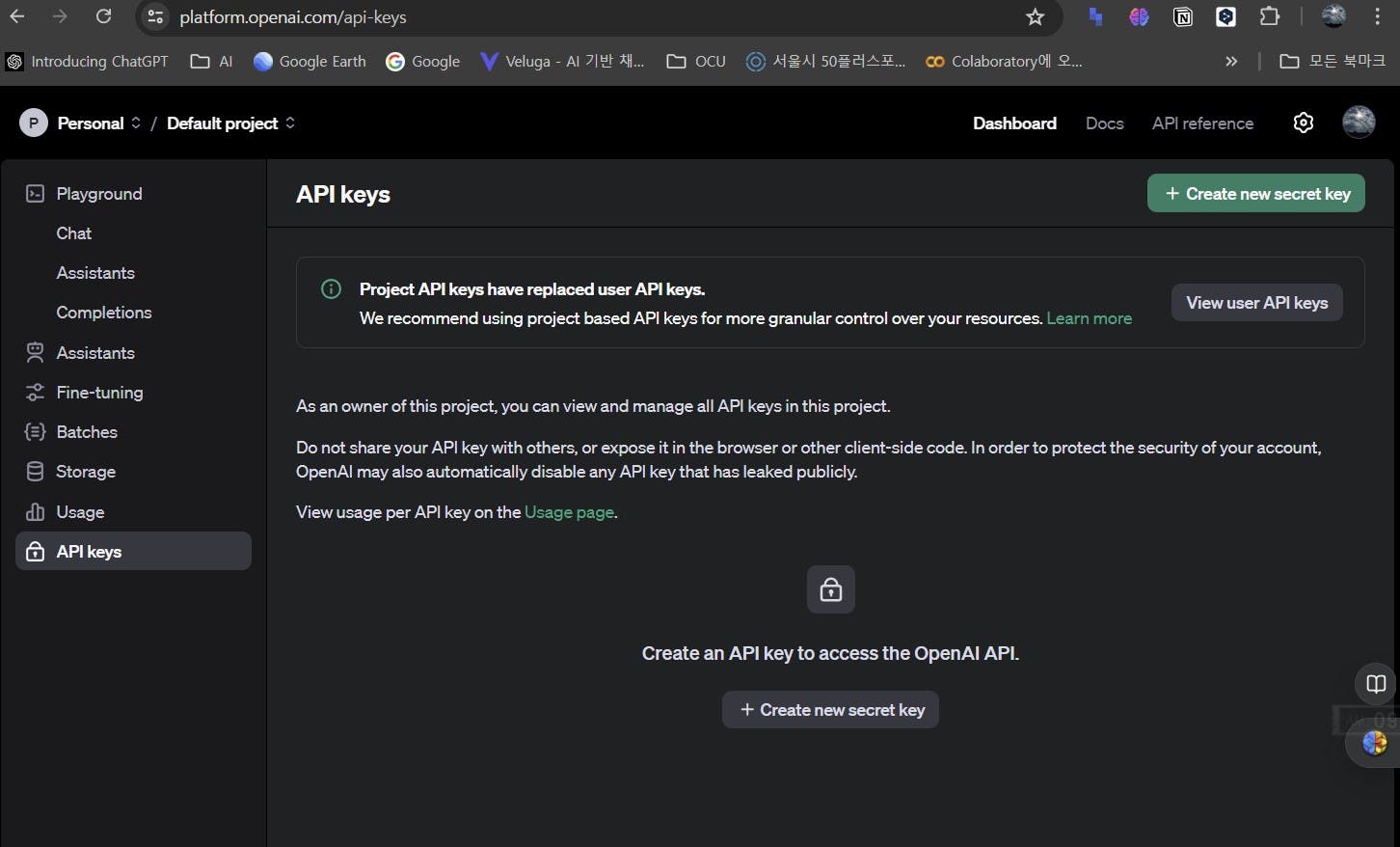Follow the Learn more link
This screenshot has height=847, width=1400.
click(1089, 318)
